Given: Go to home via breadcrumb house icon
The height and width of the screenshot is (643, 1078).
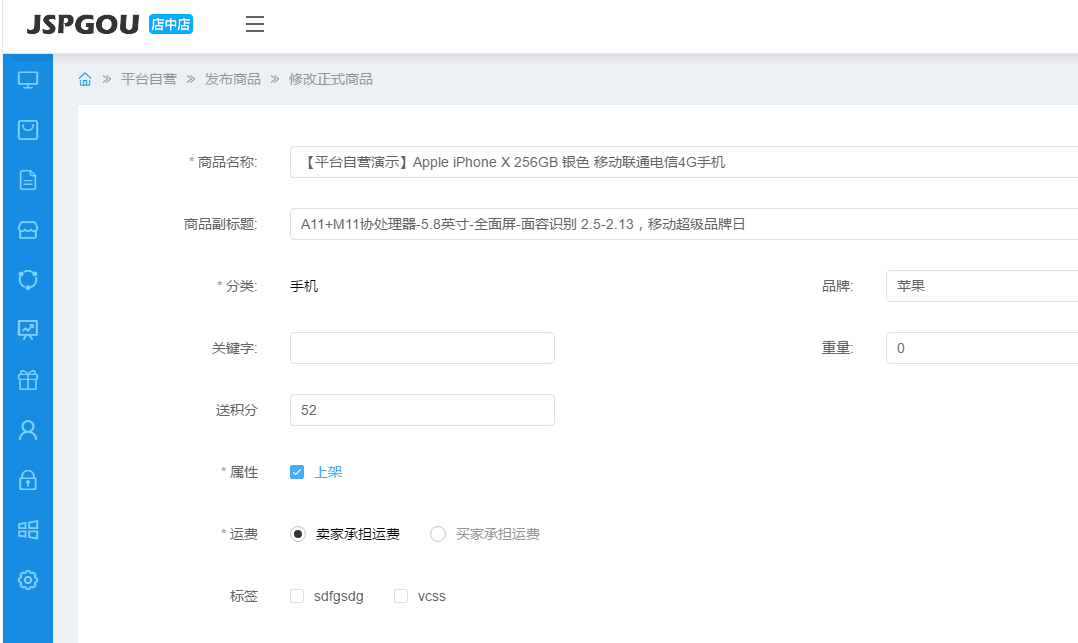Looking at the screenshot, I should point(85,79).
